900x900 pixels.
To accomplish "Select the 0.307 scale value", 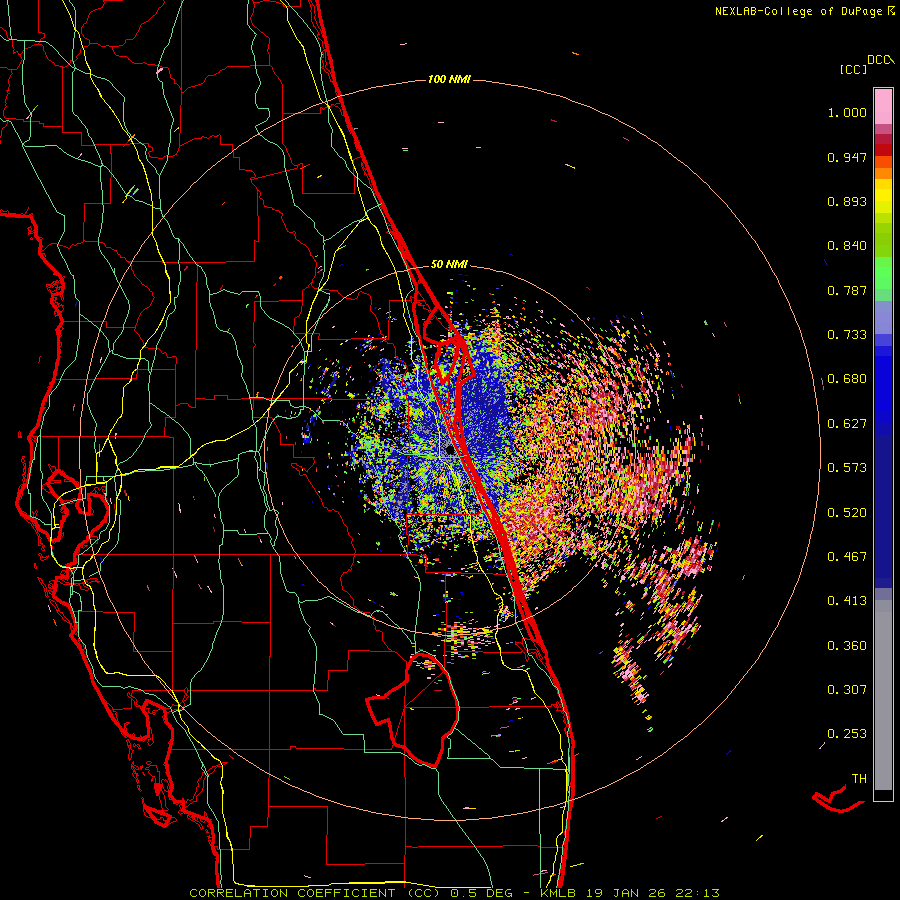I will point(847,690).
